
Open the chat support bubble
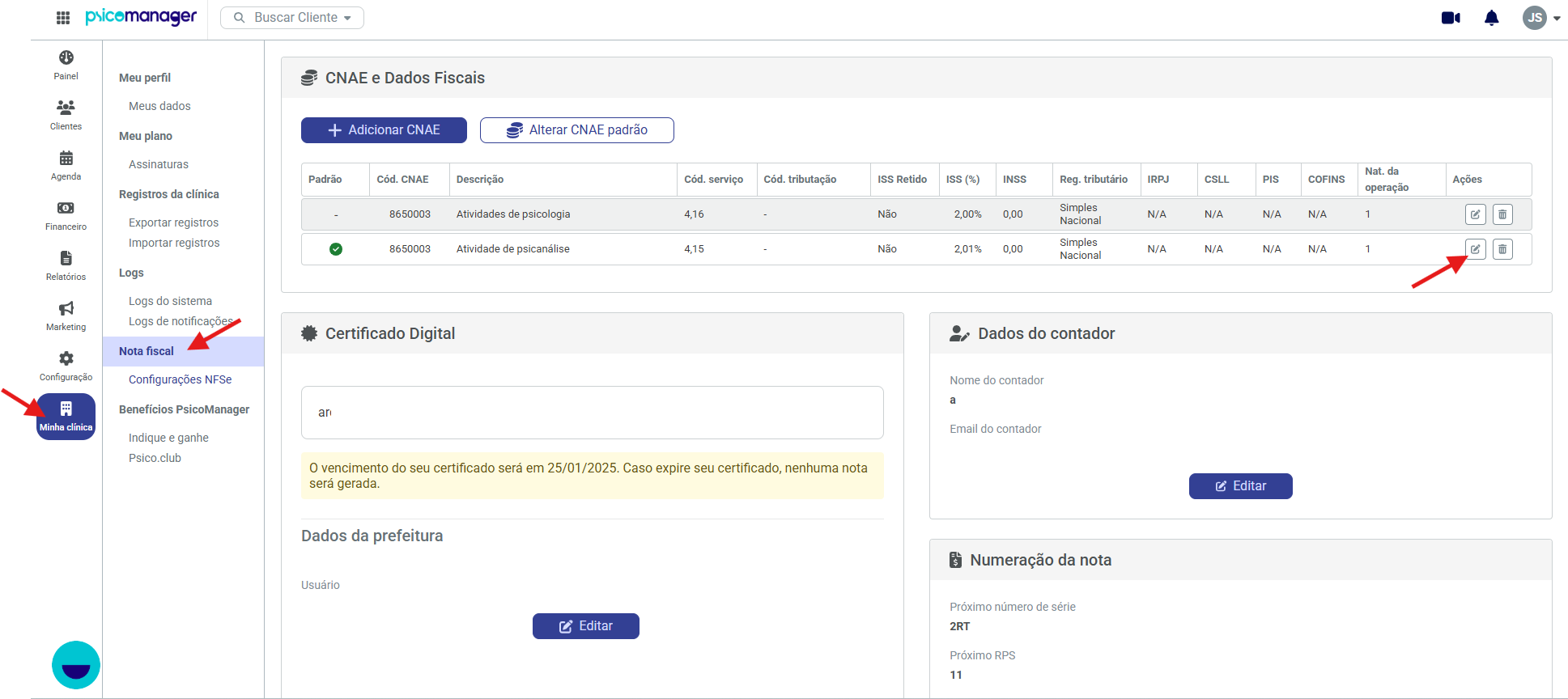(x=76, y=665)
